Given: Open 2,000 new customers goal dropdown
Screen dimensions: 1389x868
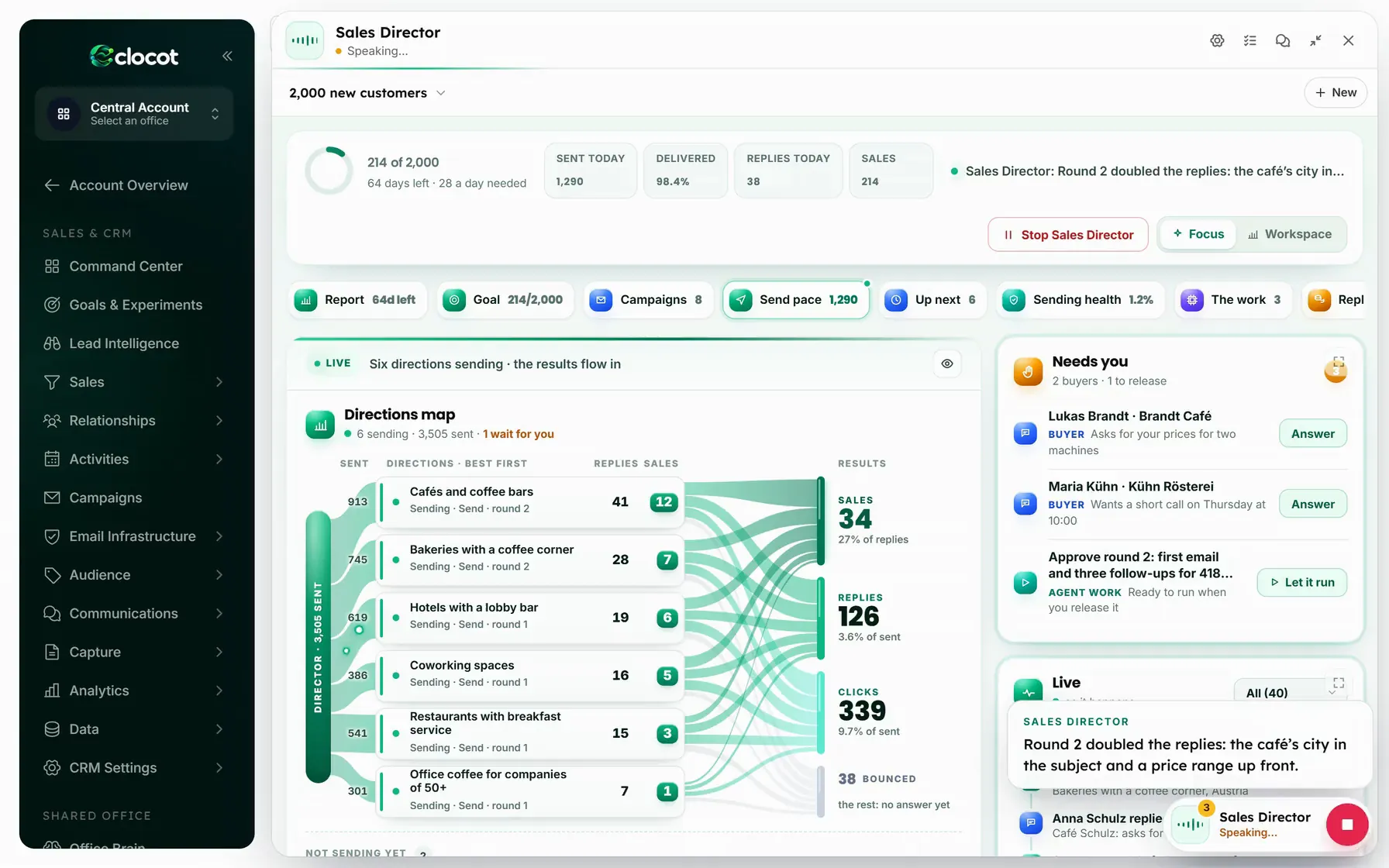Looking at the screenshot, I should pyautogui.click(x=367, y=93).
